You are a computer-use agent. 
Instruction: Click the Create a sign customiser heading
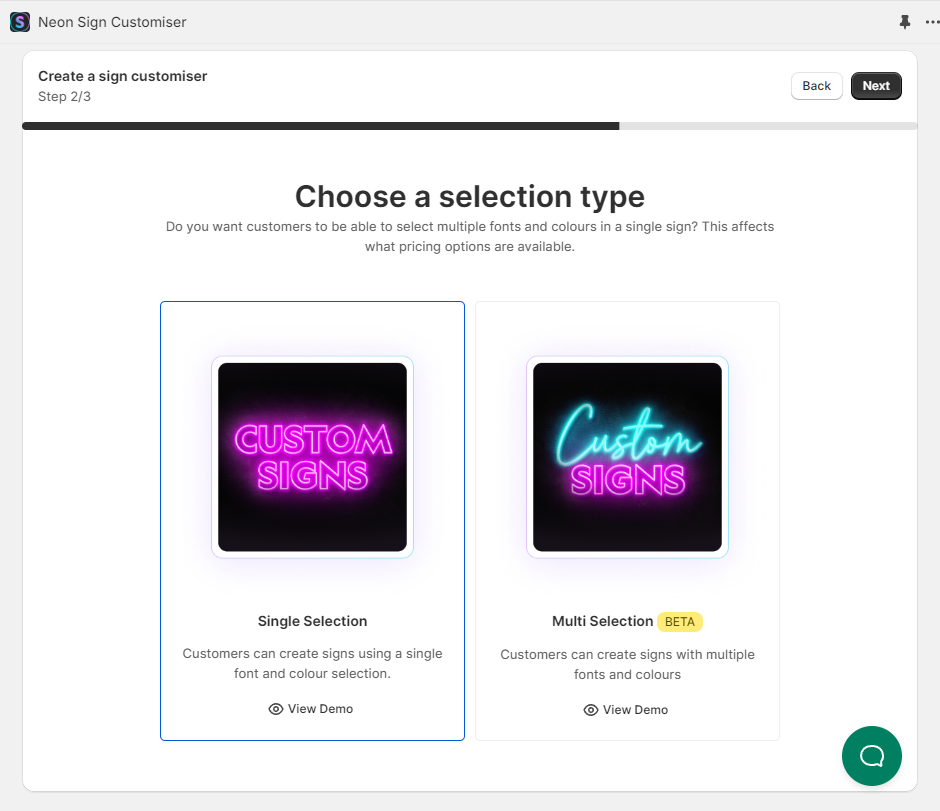(123, 76)
